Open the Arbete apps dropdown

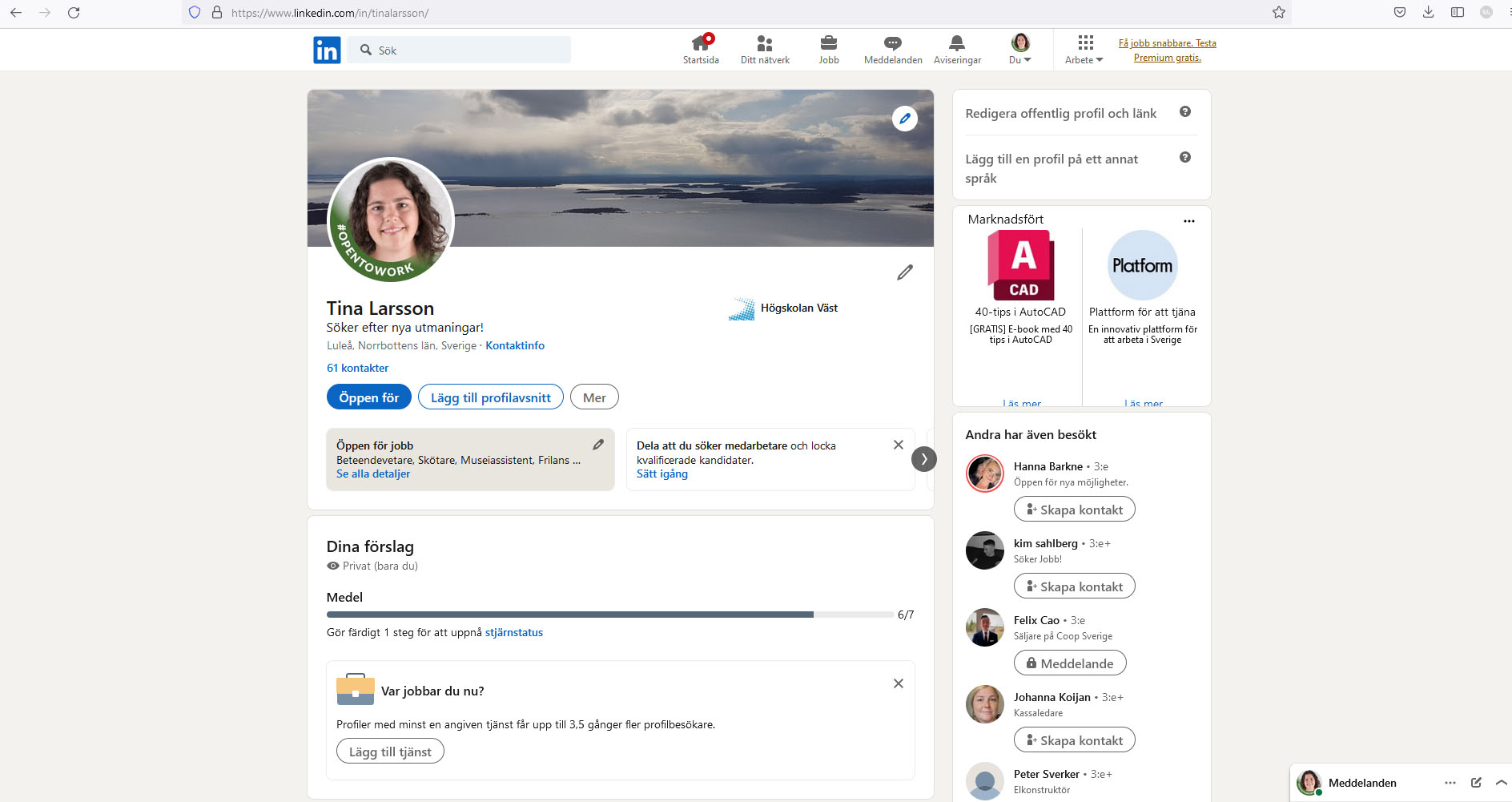1084,49
